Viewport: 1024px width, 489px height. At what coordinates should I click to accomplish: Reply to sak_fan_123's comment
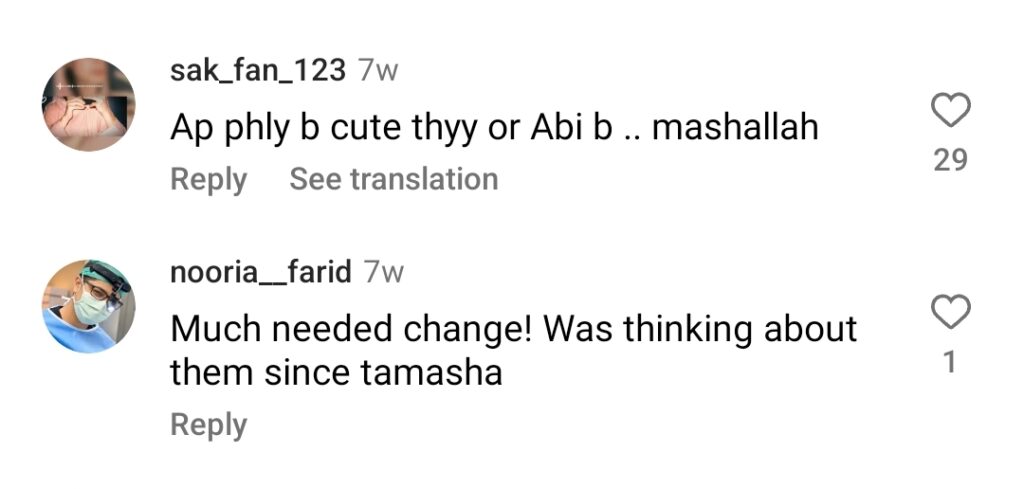point(208,180)
